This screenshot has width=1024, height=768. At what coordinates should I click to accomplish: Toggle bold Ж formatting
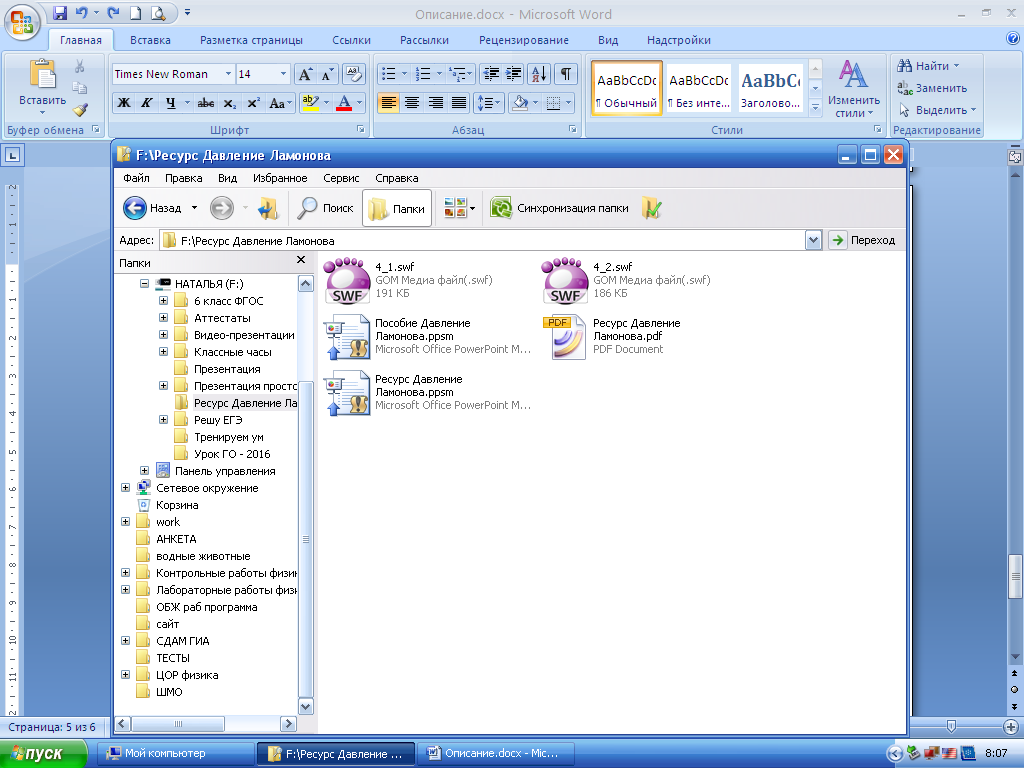(123, 103)
